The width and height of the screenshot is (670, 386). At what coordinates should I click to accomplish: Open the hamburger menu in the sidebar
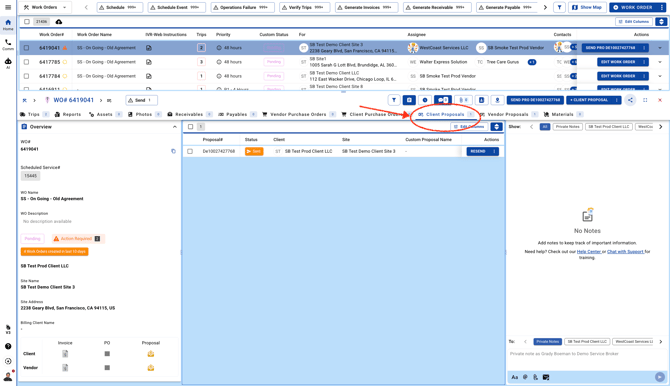coord(8,7)
